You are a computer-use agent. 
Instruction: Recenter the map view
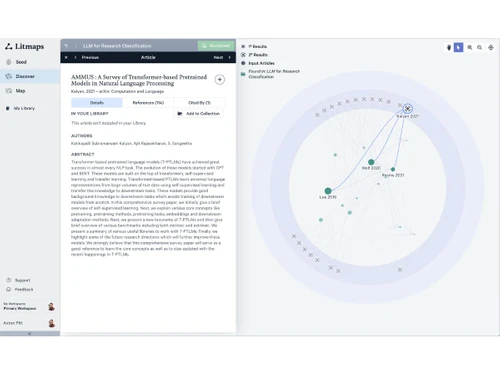pos(491,48)
